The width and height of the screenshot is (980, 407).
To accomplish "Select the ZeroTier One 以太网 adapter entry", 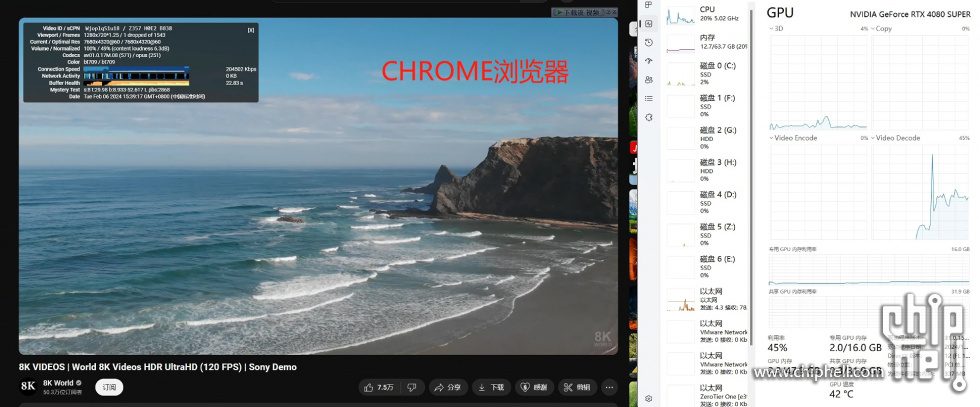I will click(707, 395).
